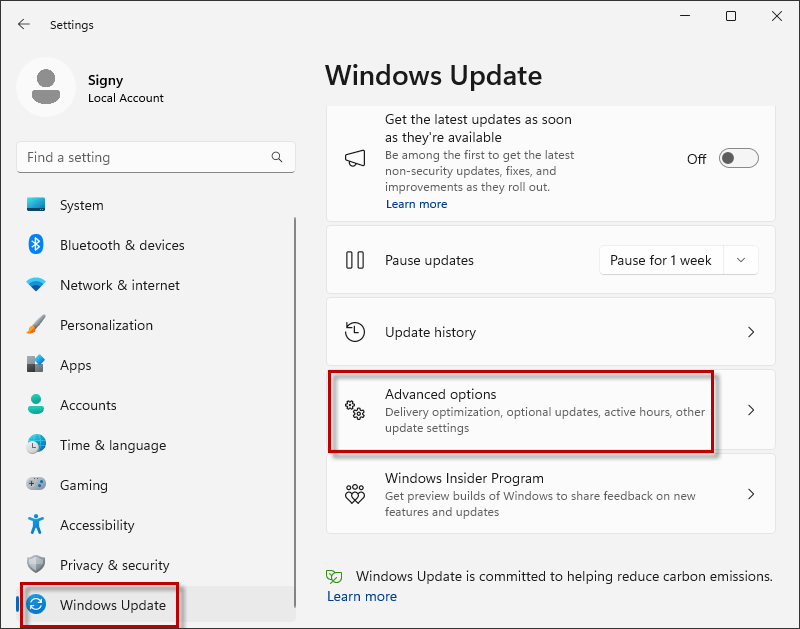Minimize the Settings window
The width and height of the screenshot is (800, 629).
tap(685, 16)
